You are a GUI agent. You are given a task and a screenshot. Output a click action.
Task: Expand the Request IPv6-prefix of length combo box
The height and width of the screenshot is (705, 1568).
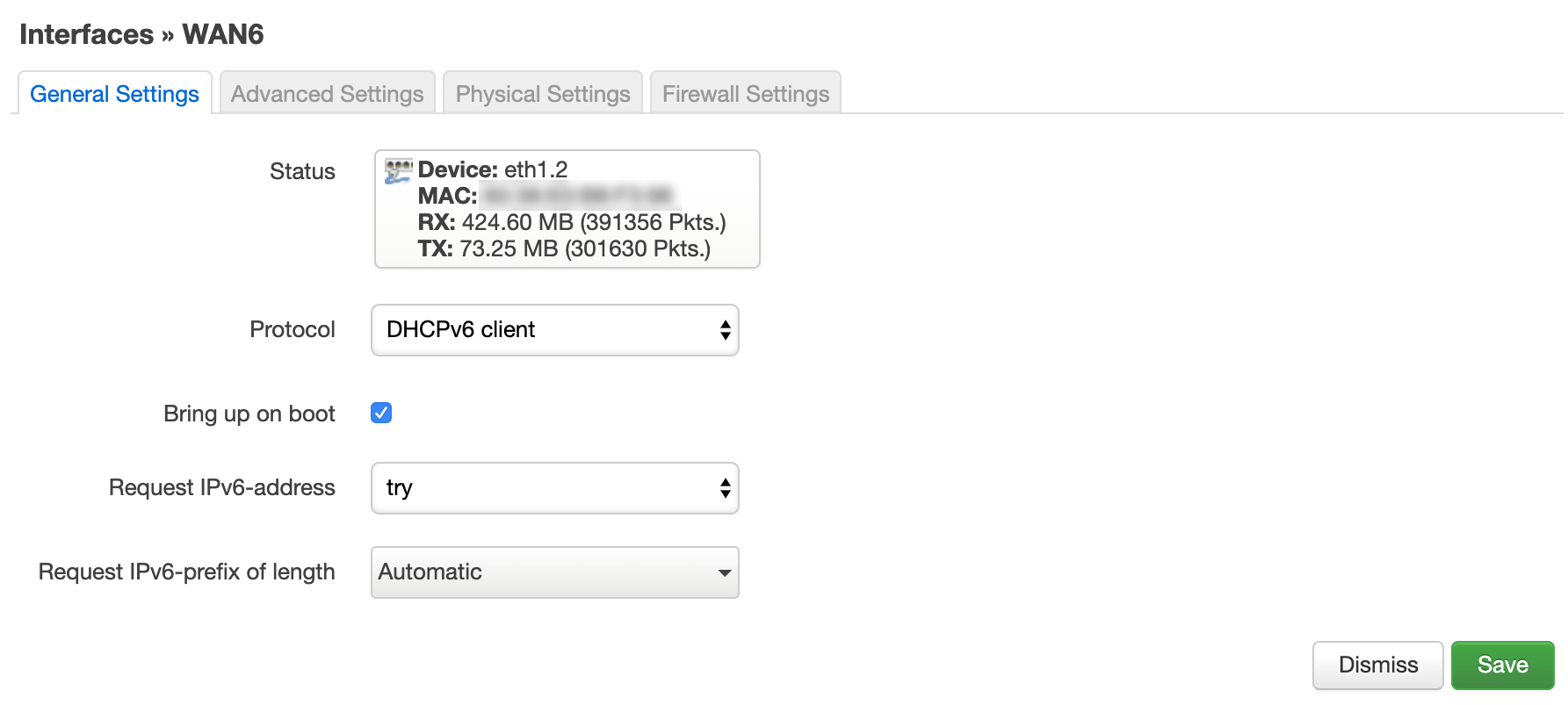[x=555, y=572]
